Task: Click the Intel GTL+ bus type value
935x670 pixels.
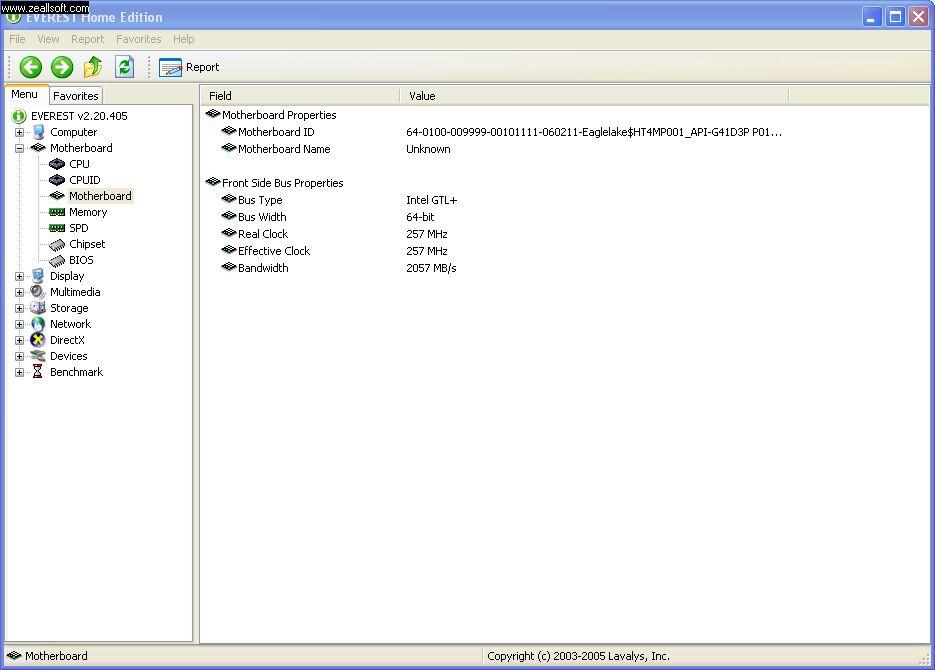Action: (431, 200)
